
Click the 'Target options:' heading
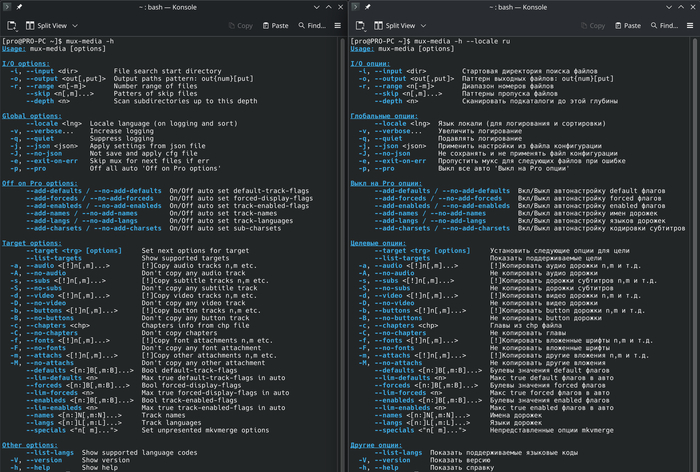32,243
